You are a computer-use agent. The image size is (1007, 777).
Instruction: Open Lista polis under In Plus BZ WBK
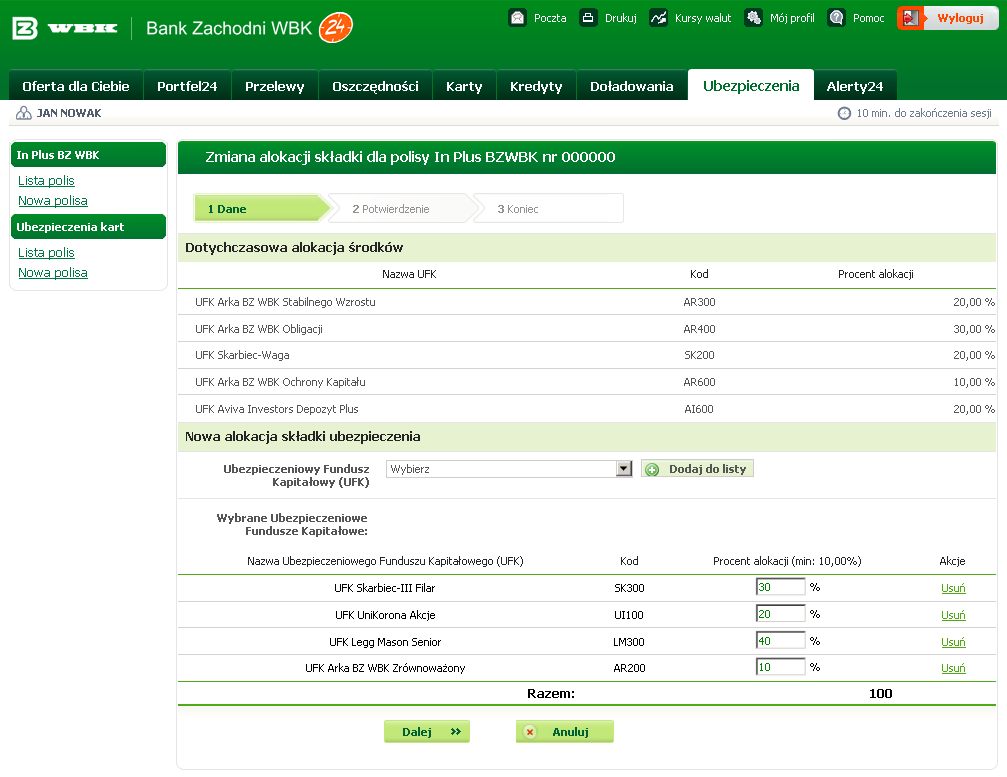tap(46, 180)
